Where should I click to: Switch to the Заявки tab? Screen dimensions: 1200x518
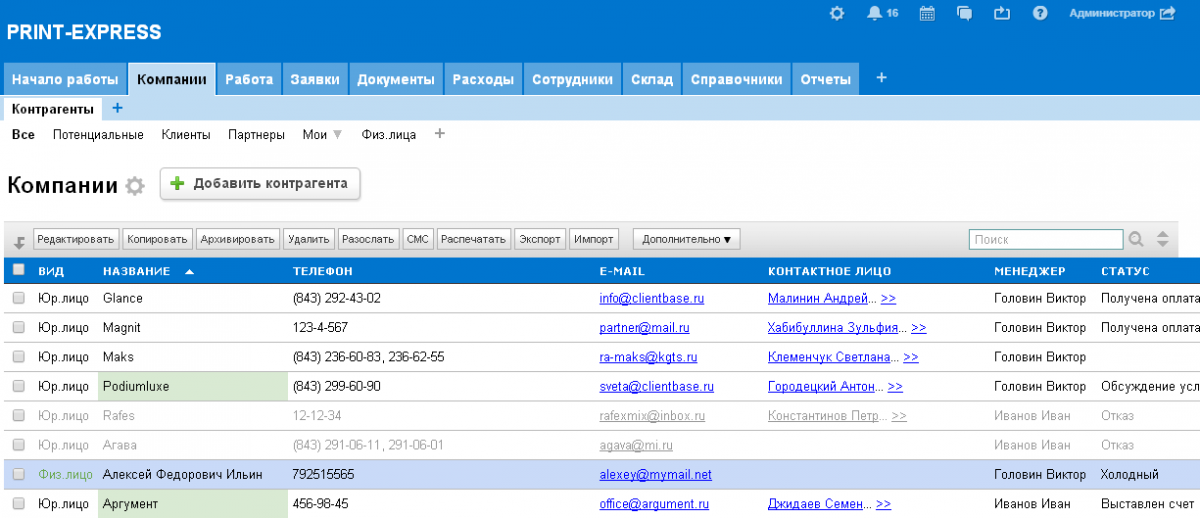(315, 79)
